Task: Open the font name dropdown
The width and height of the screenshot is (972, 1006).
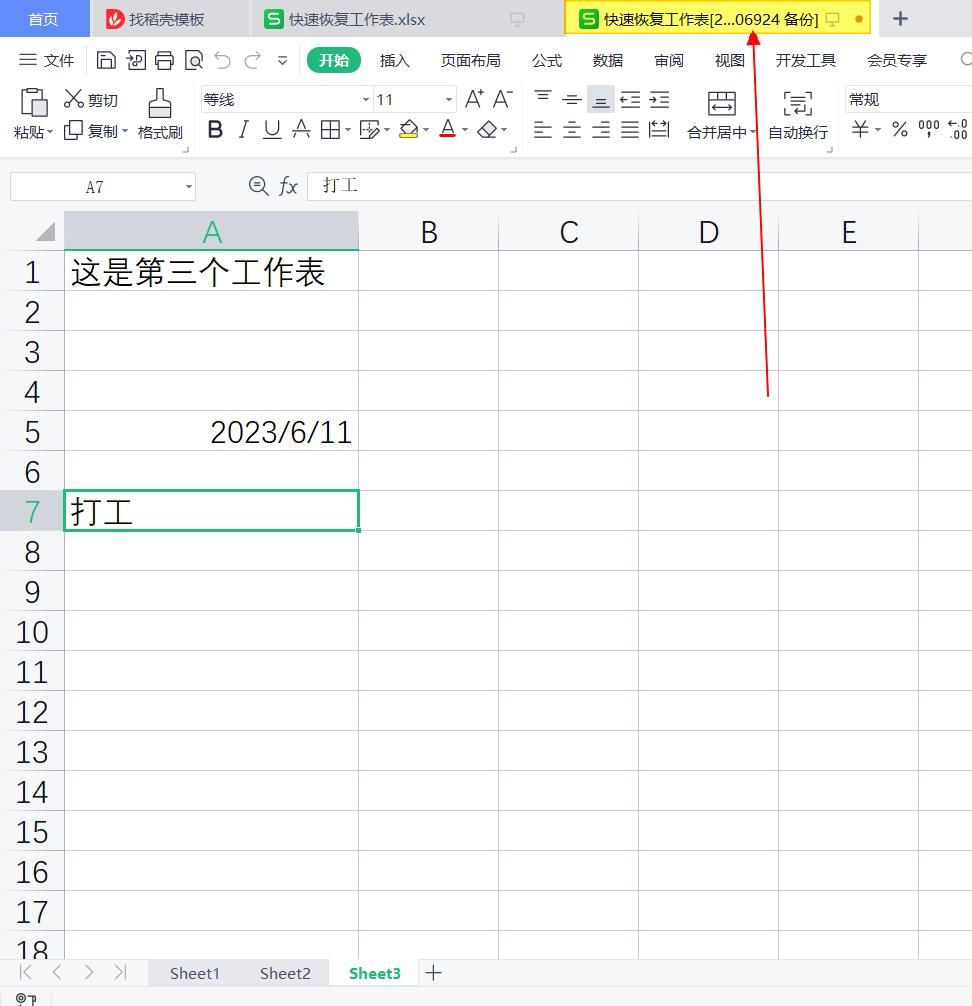Action: 367,99
